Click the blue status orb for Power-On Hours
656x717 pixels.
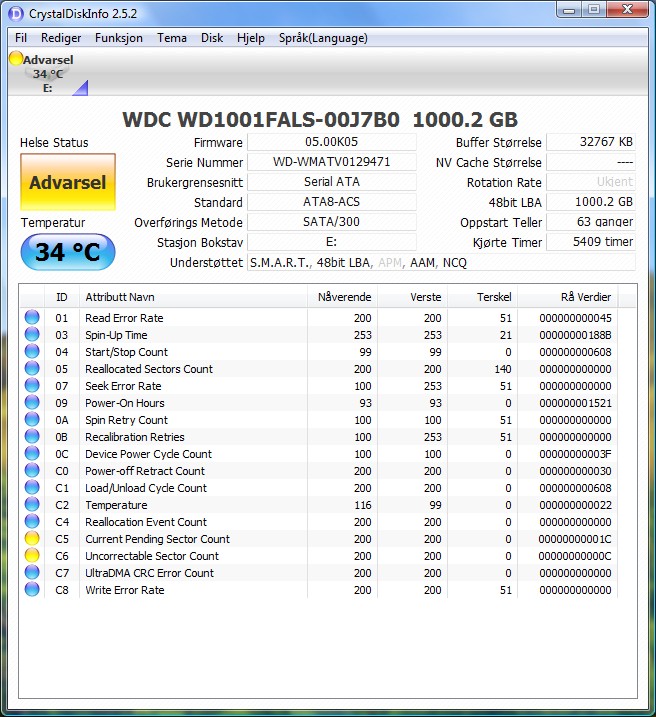pos(32,402)
